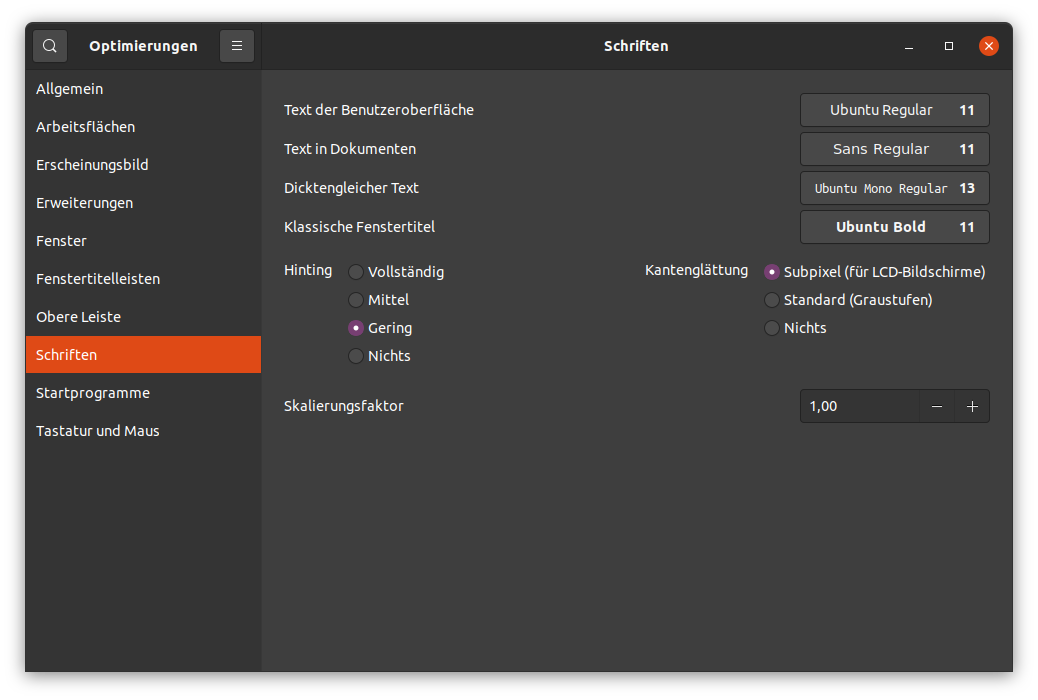Image resolution: width=1038 pixels, height=700 pixels.
Task: Select Nichts under Hinting
Action: [355, 355]
